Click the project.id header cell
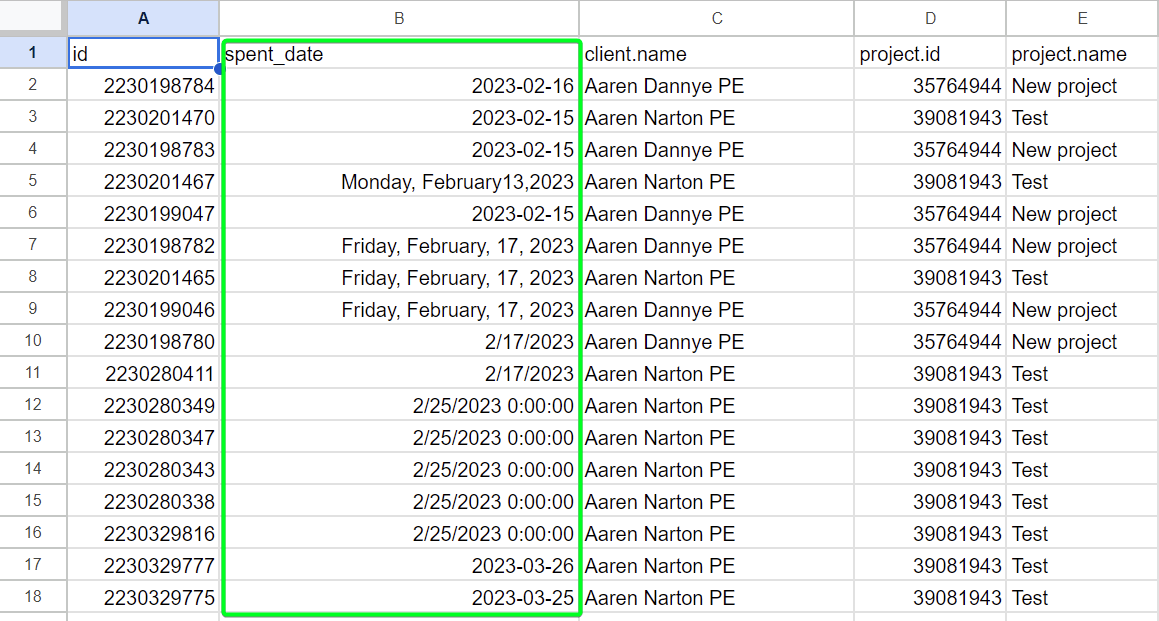Viewport: 1159px width, 621px height. (x=930, y=55)
